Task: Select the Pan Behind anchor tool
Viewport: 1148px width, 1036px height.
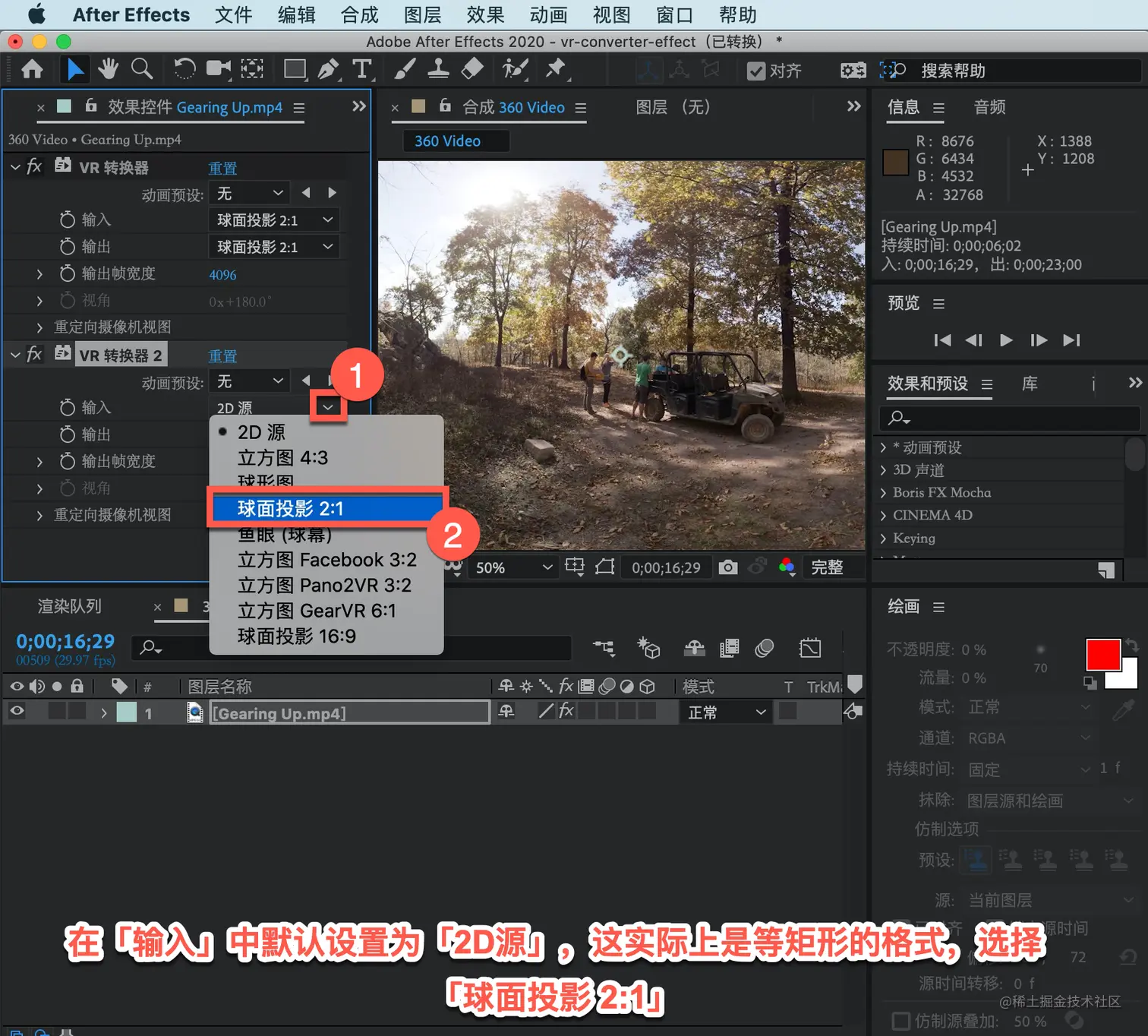Action: click(252, 70)
